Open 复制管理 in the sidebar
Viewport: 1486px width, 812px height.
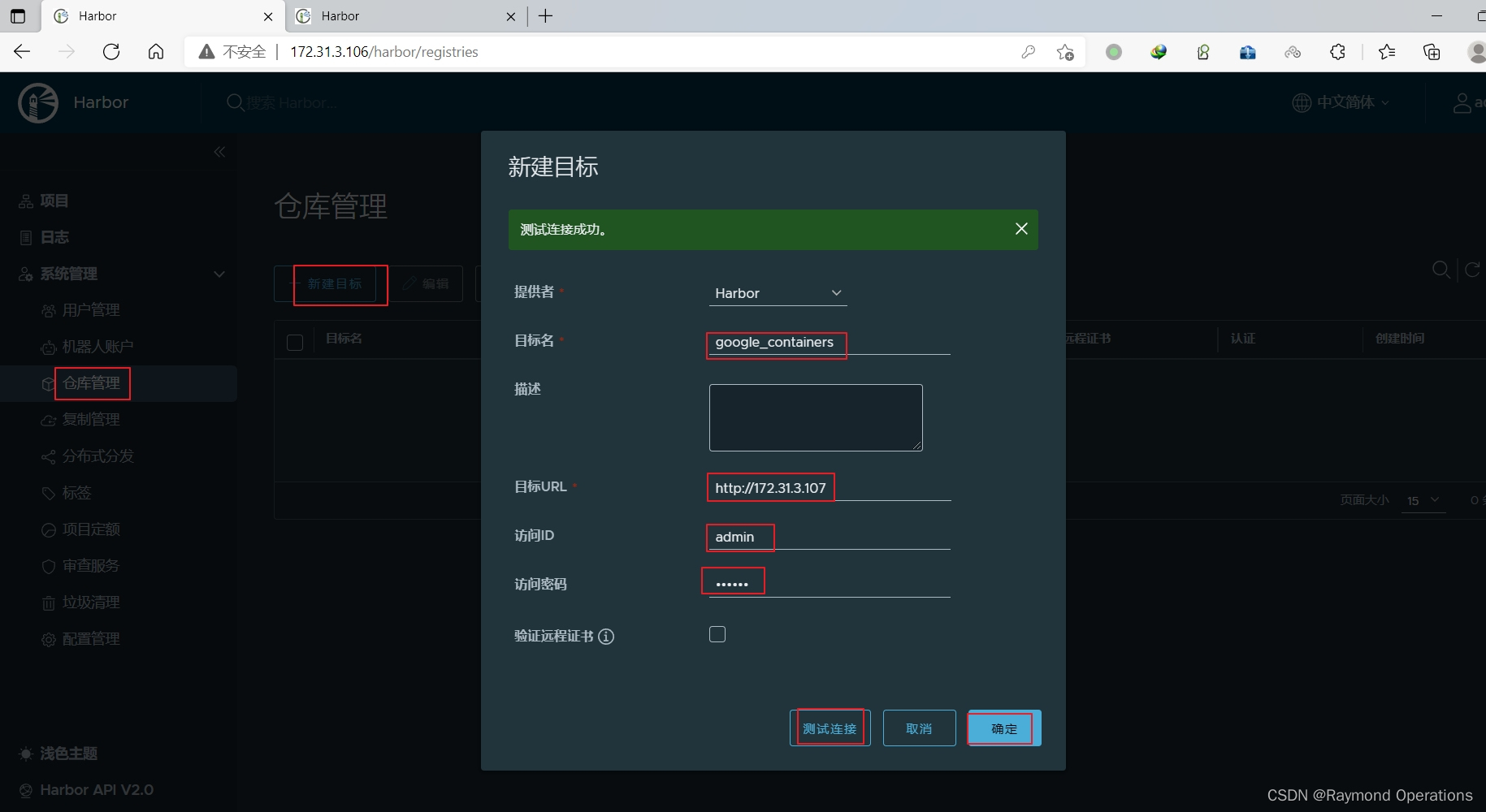[x=91, y=420]
